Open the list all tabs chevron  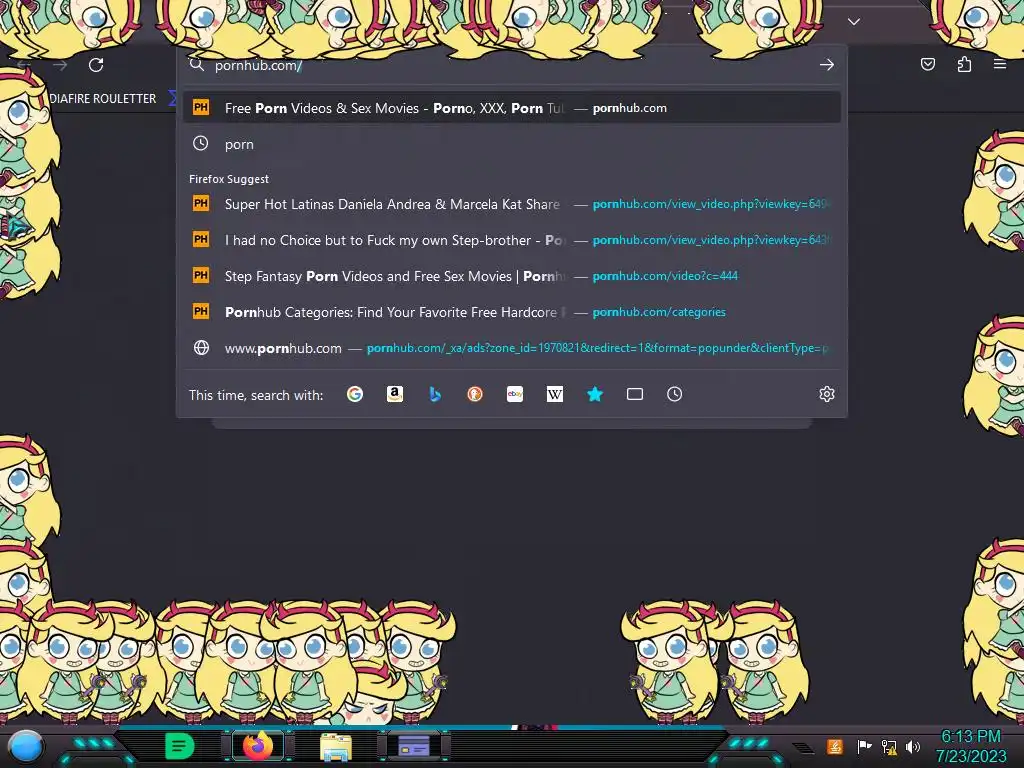tap(854, 22)
